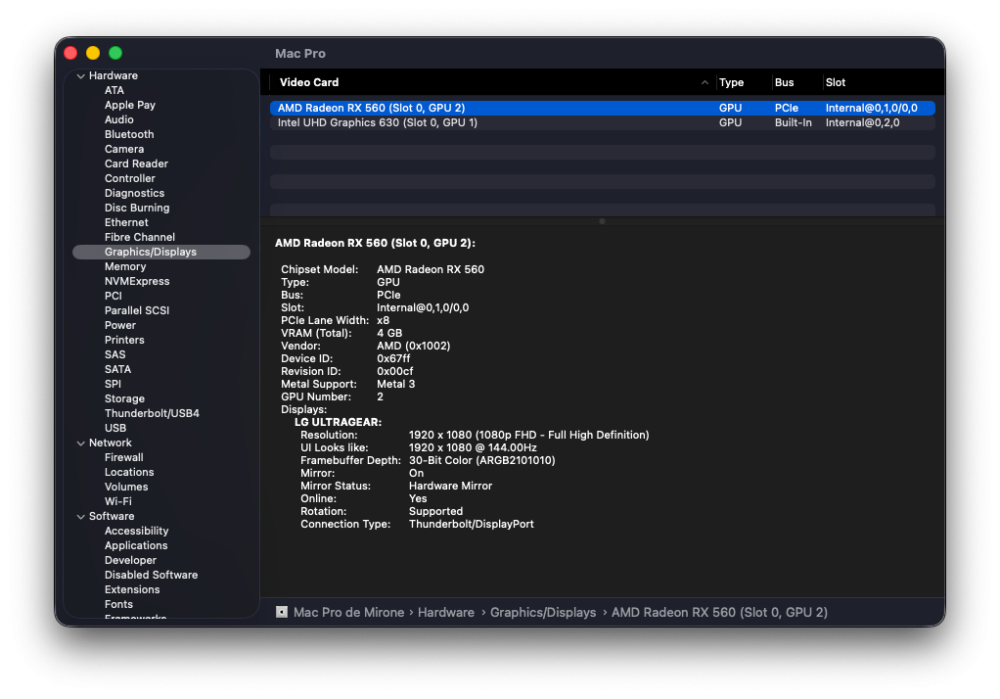Open Disc Burning entry
Screen dimensions: 1000x699
point(137,208)
